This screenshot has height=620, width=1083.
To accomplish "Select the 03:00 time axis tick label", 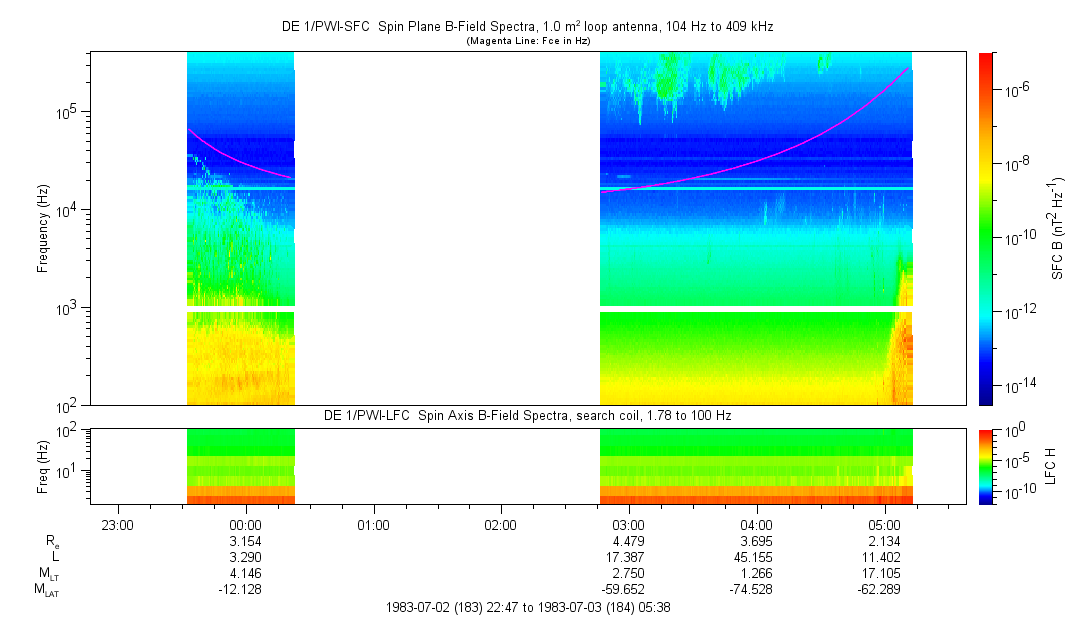I will pyautogui.click(x=628, y=524).
